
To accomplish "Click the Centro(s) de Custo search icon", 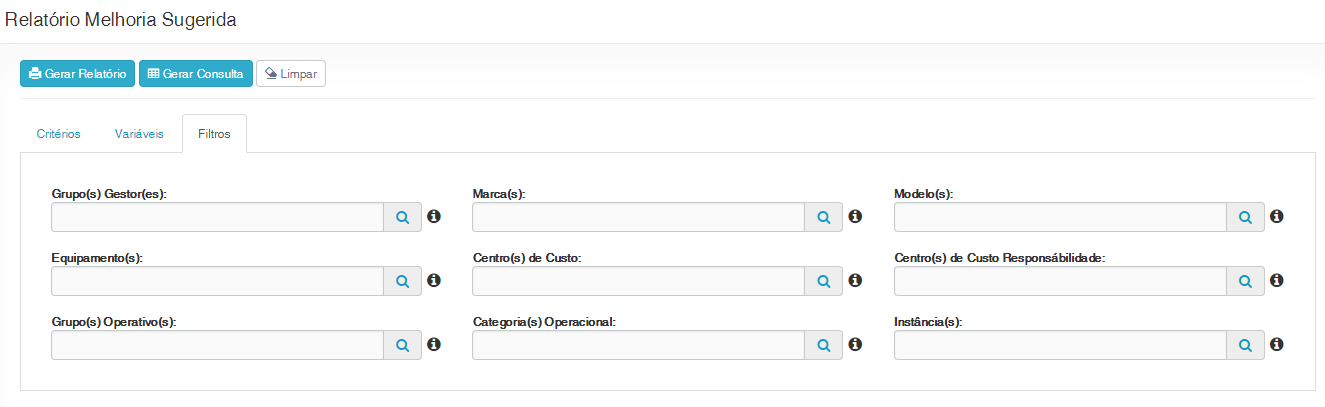I will [x=824, y=282].
